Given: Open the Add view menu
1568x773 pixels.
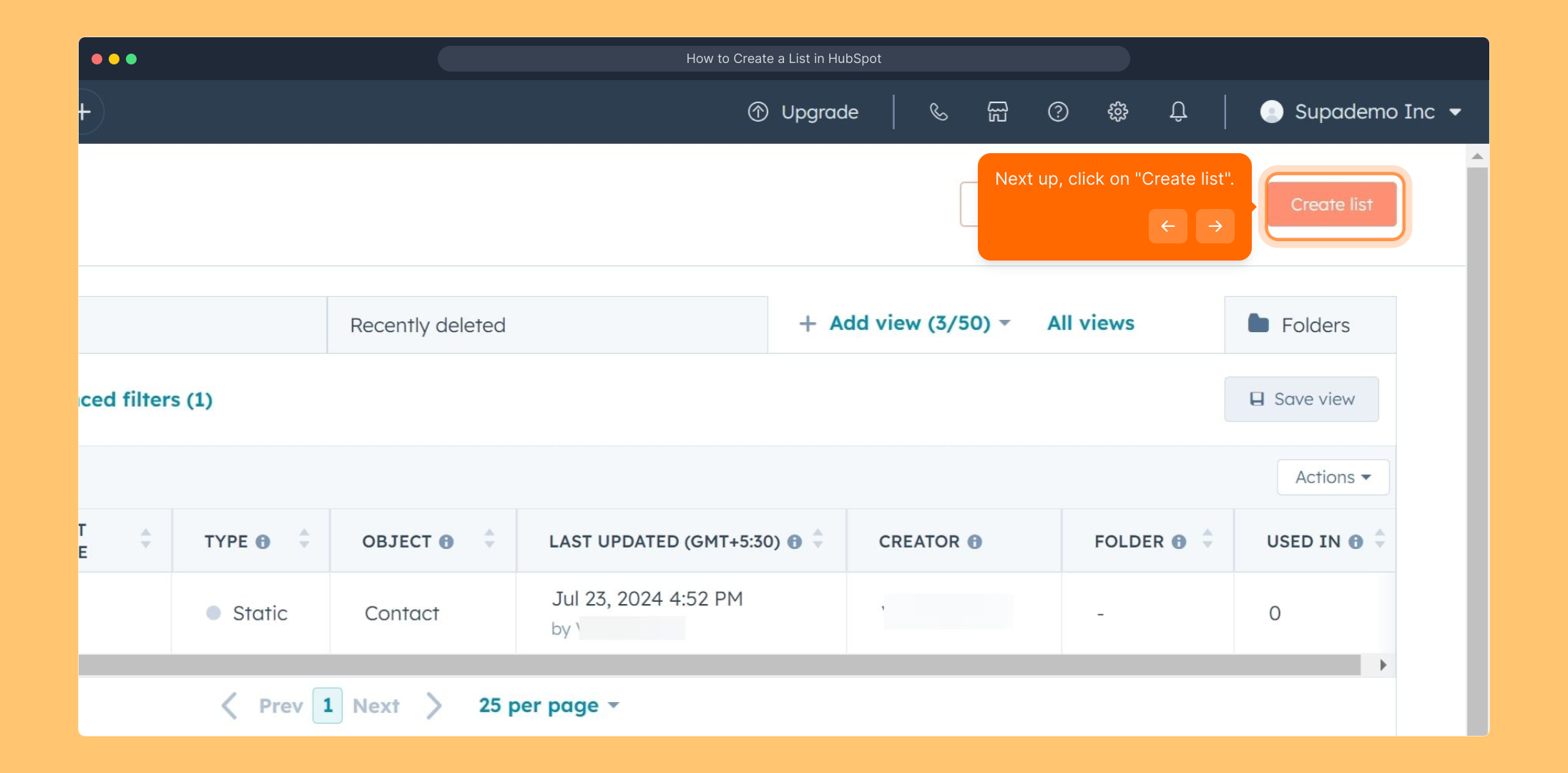Looking at the screenshot, I should coord(905,324).
